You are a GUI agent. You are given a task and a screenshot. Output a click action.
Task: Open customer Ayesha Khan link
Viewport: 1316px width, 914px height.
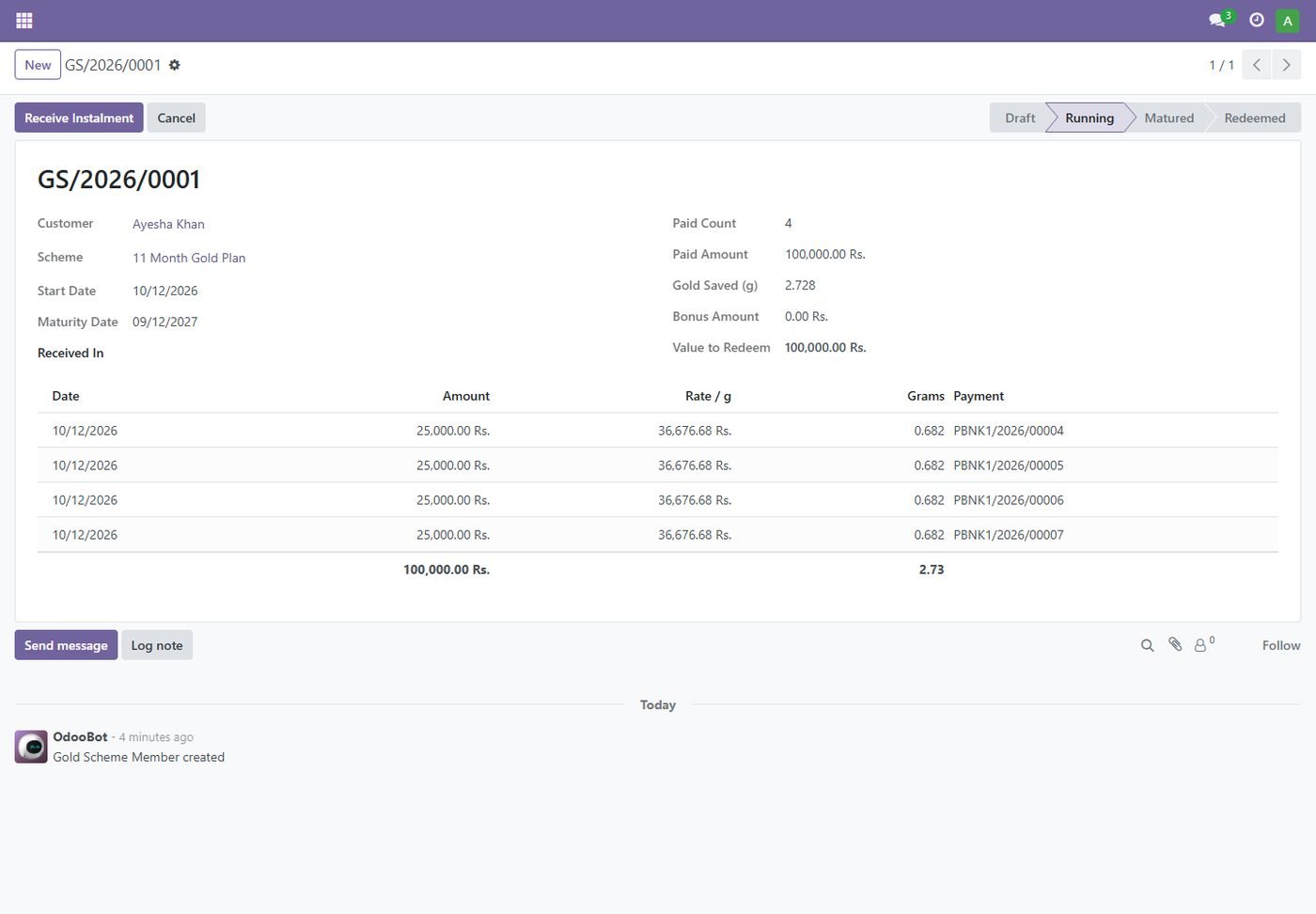pyautogui.click(x=168, y=224)
